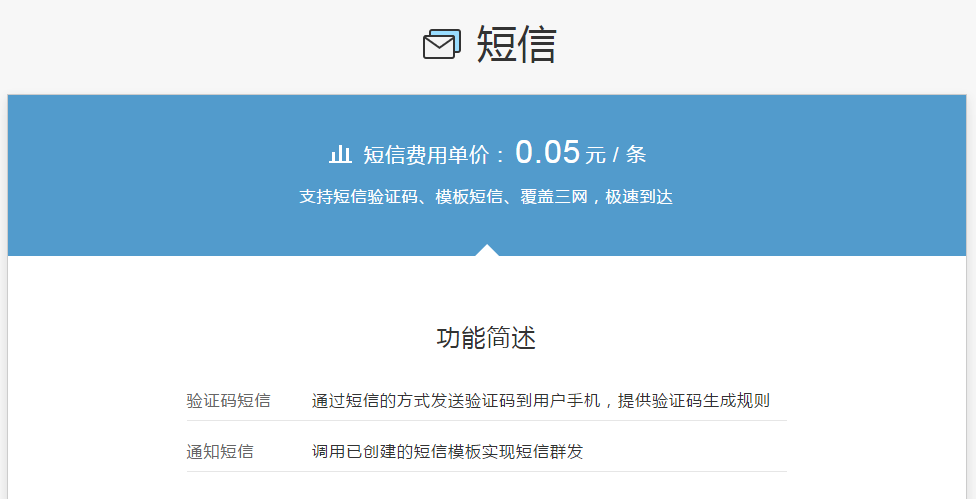Click the 元 / 条 unit text
The height and width of the screenshot is (499, 976).
(x=616, y=155)
